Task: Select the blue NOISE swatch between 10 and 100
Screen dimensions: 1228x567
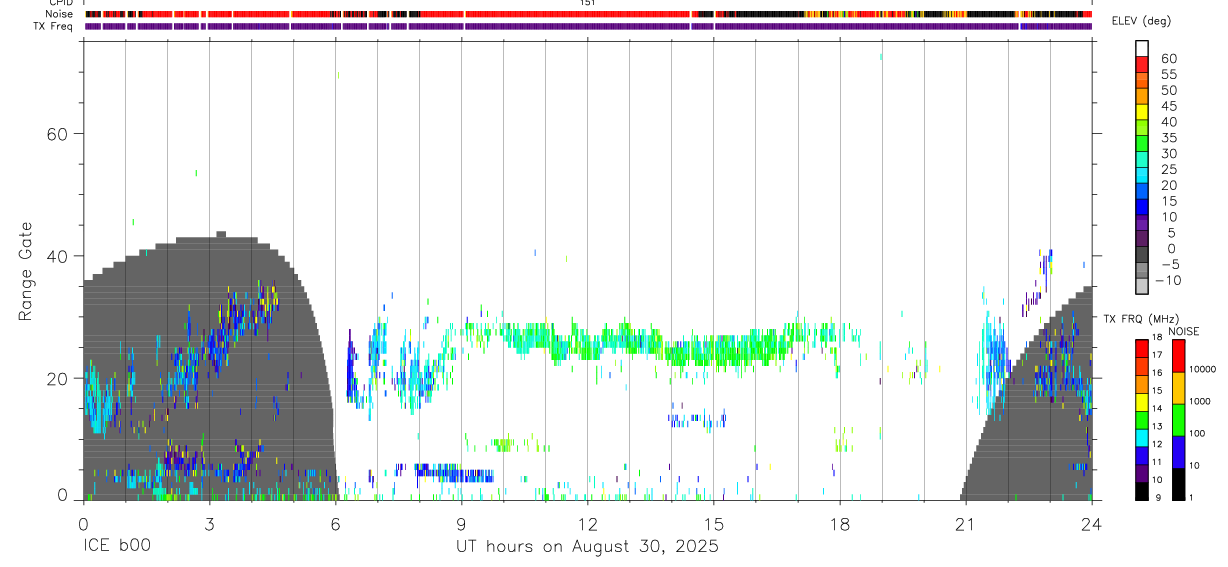Action: 1179,452
